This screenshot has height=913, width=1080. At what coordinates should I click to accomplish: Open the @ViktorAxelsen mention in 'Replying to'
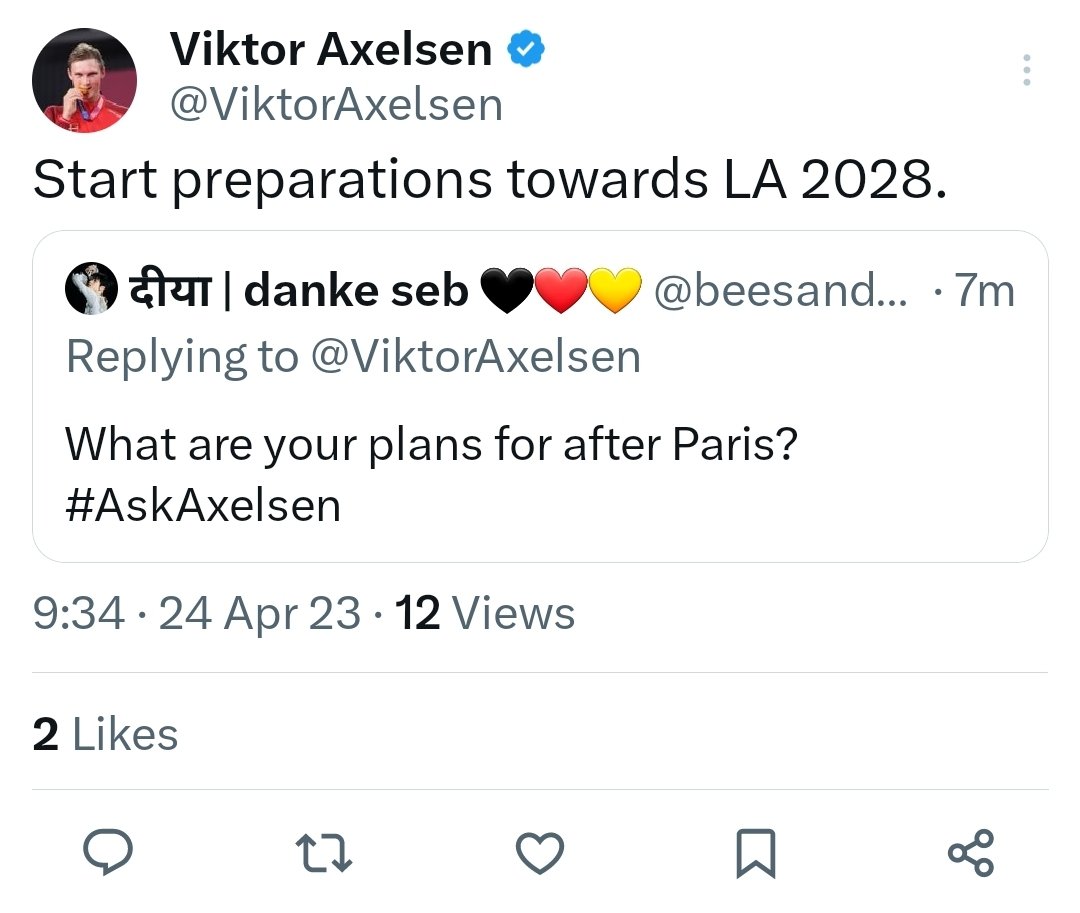476,357
